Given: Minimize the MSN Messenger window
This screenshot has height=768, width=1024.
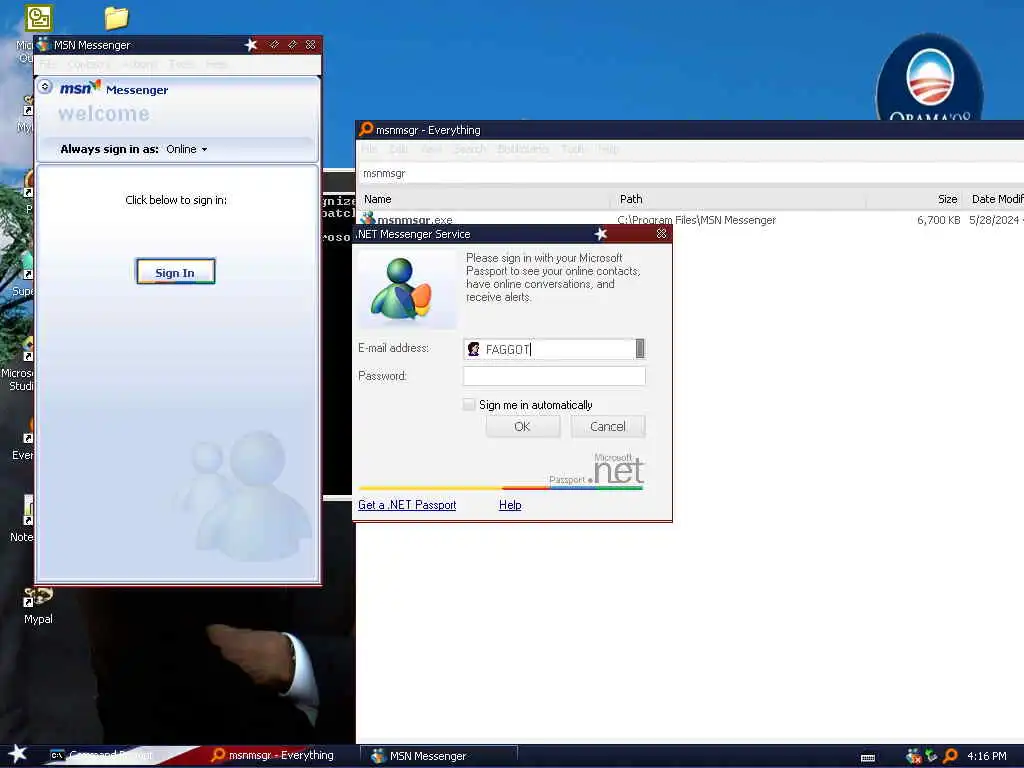Looking at the screenshot, I should (274, 44).
